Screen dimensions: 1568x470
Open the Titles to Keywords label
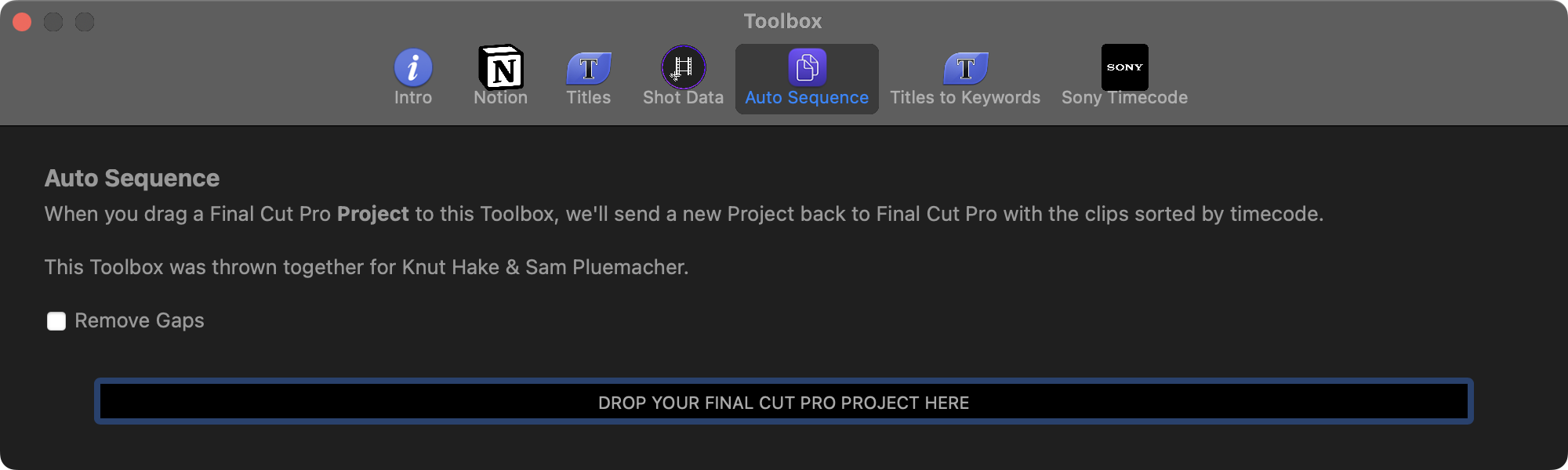(x=965, y=98)
